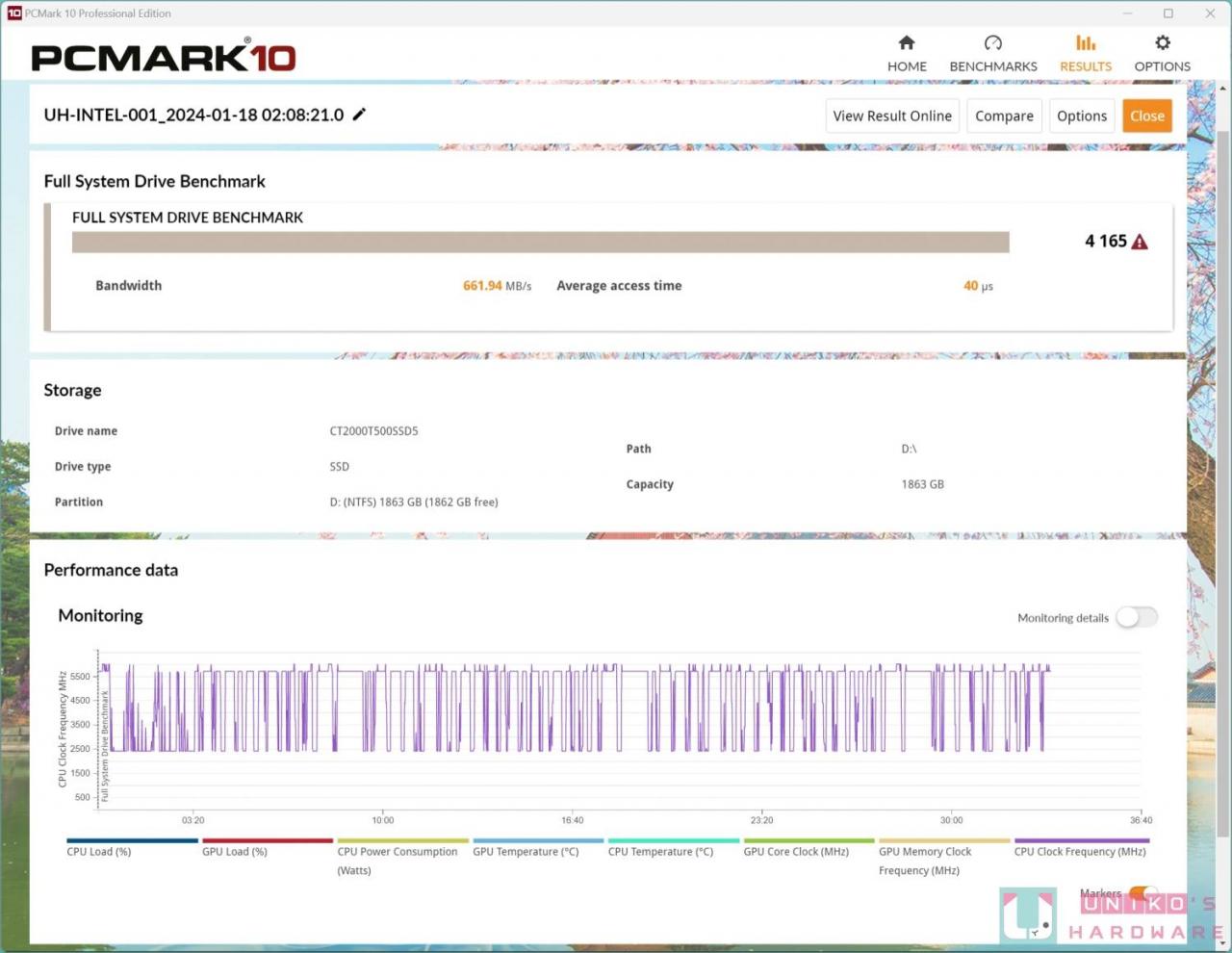Click the home house icon
The image size is (1232, 953).
click(907, 42)
